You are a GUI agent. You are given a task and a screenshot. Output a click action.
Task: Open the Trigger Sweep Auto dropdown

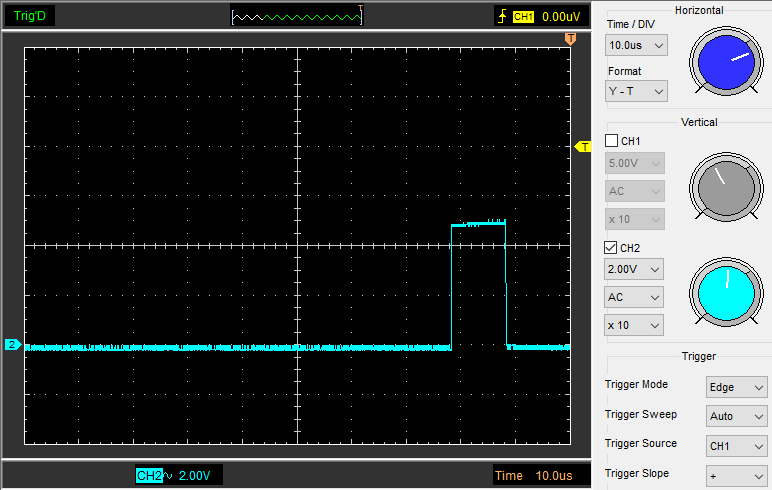[736, 416]
